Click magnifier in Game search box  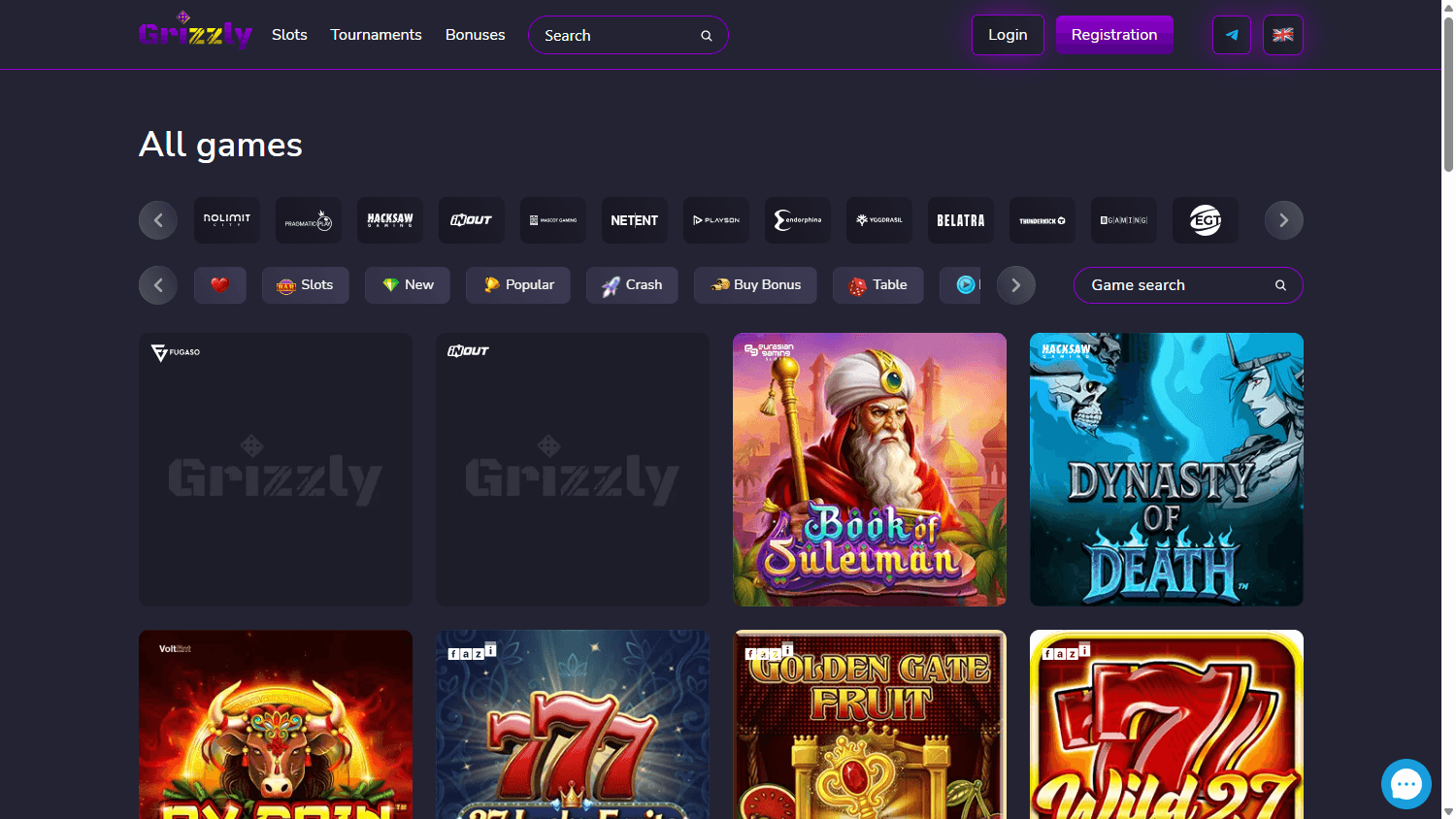[1280, 285]
